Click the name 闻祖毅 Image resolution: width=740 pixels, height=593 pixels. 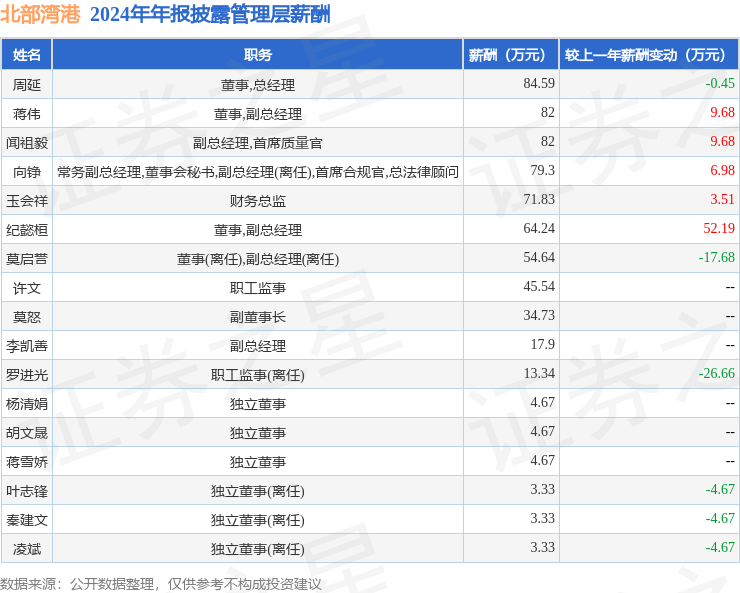(x=27, y=143)
